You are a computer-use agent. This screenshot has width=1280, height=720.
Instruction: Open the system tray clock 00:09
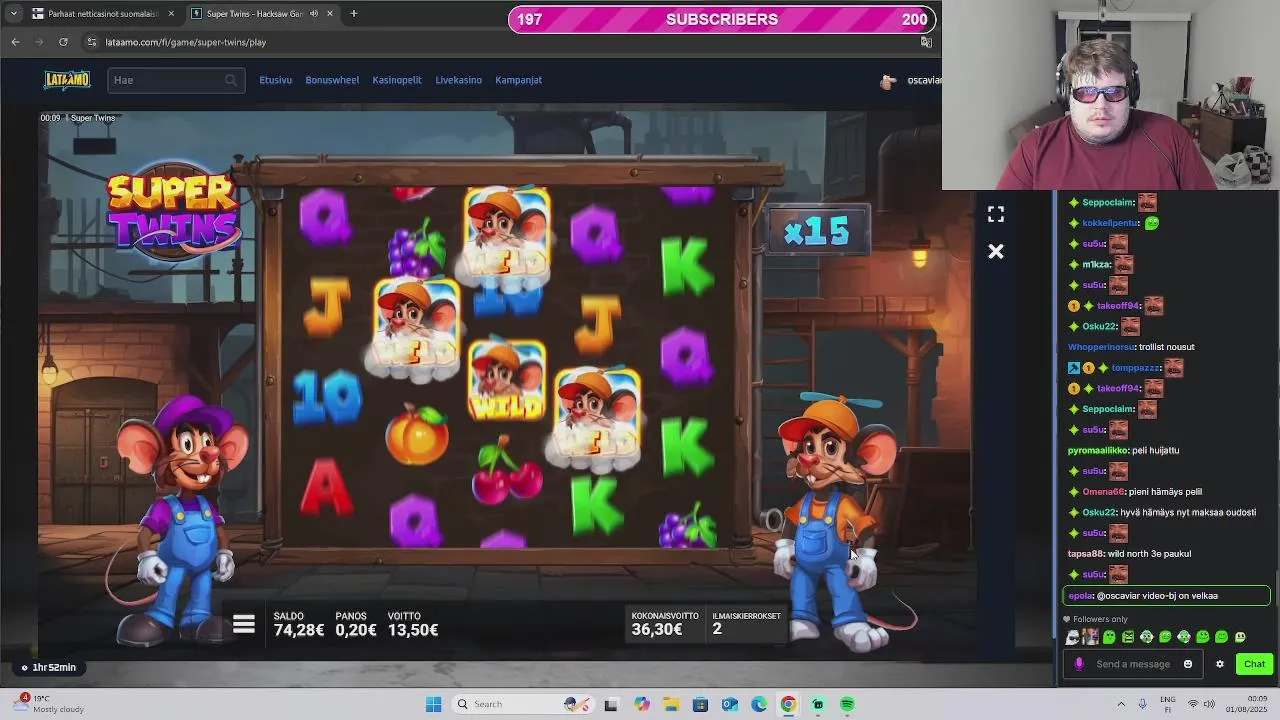click(1247, 704)
